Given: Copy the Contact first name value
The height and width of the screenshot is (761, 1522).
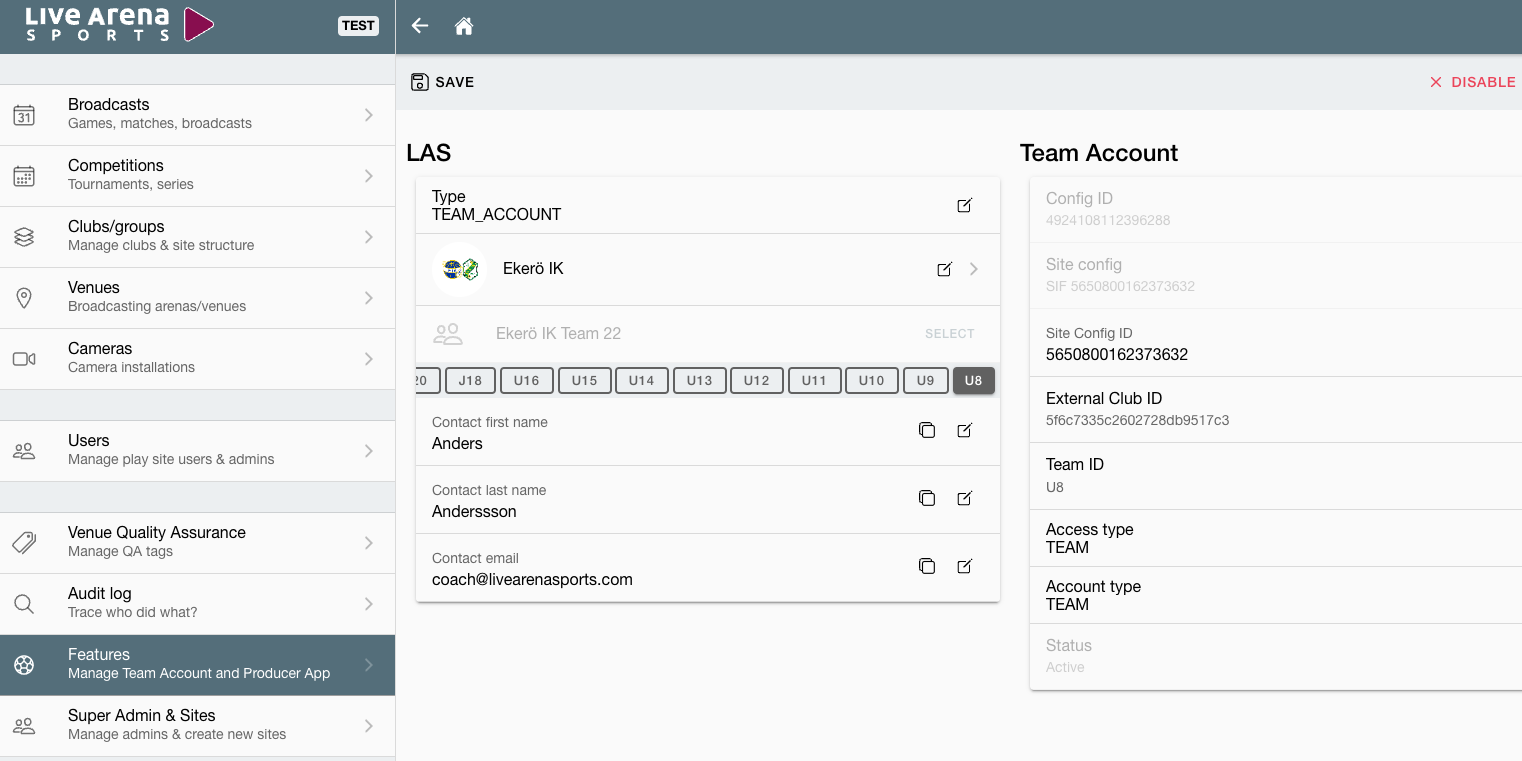Looking at the screenshot, I should tap(927, 430).
